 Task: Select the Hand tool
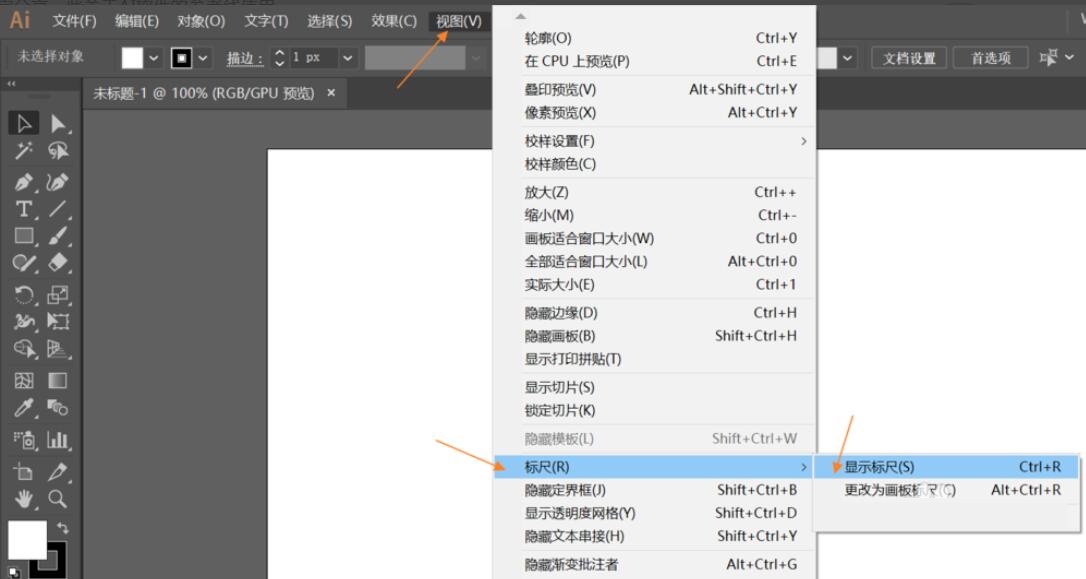pos(24,499)
